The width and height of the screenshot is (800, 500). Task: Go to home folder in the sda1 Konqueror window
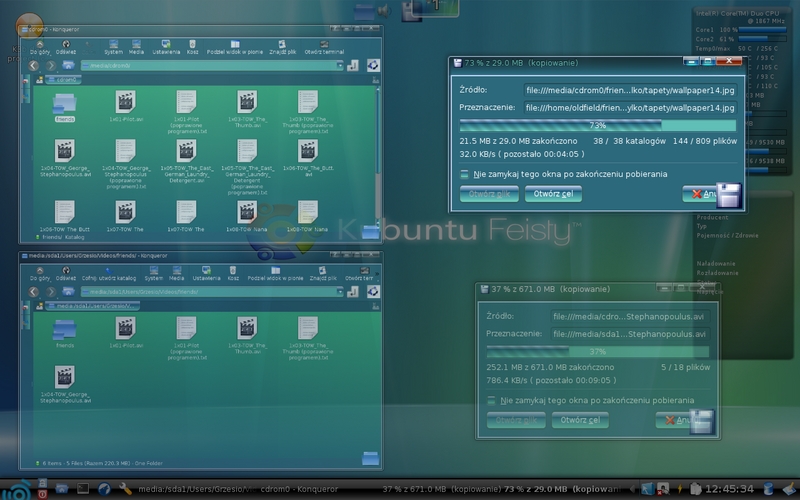(68, 292)
